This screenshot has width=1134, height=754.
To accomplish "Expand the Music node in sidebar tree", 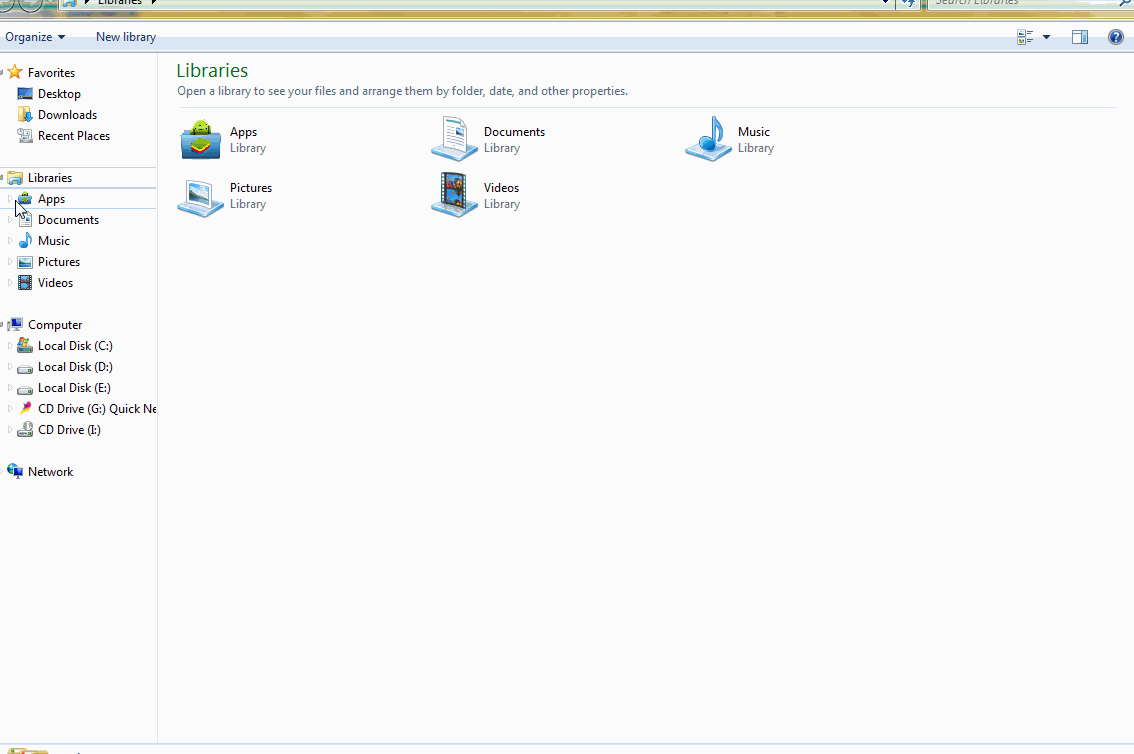I will point(10,240).
